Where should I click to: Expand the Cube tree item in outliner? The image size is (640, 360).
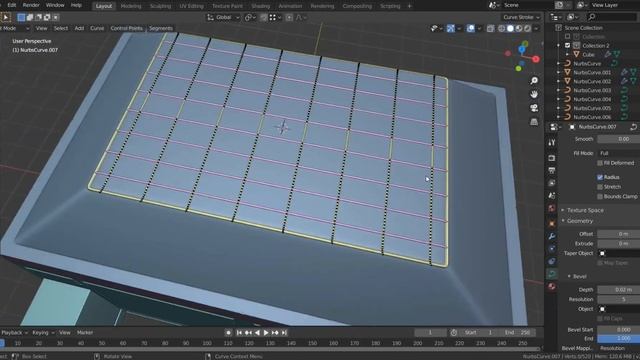click(567, 54)
